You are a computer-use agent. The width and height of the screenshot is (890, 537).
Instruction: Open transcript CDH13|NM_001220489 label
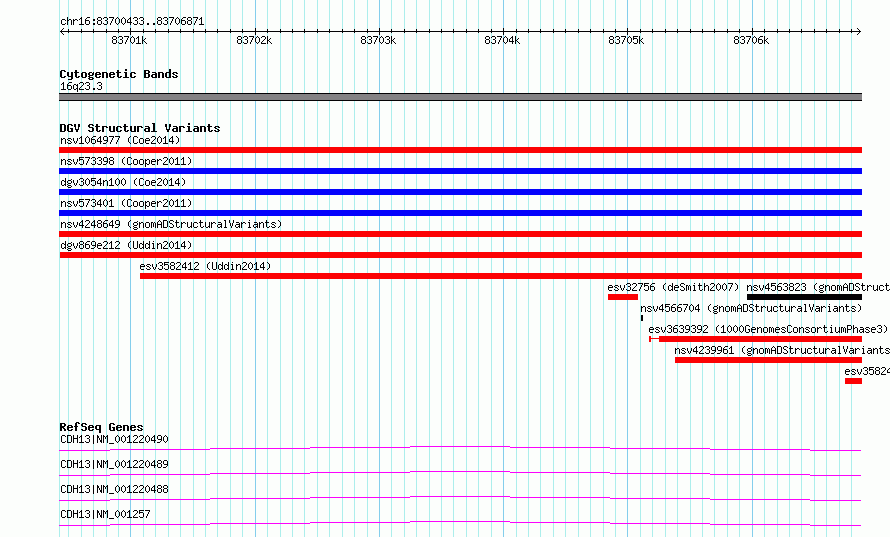coord(114,464)
